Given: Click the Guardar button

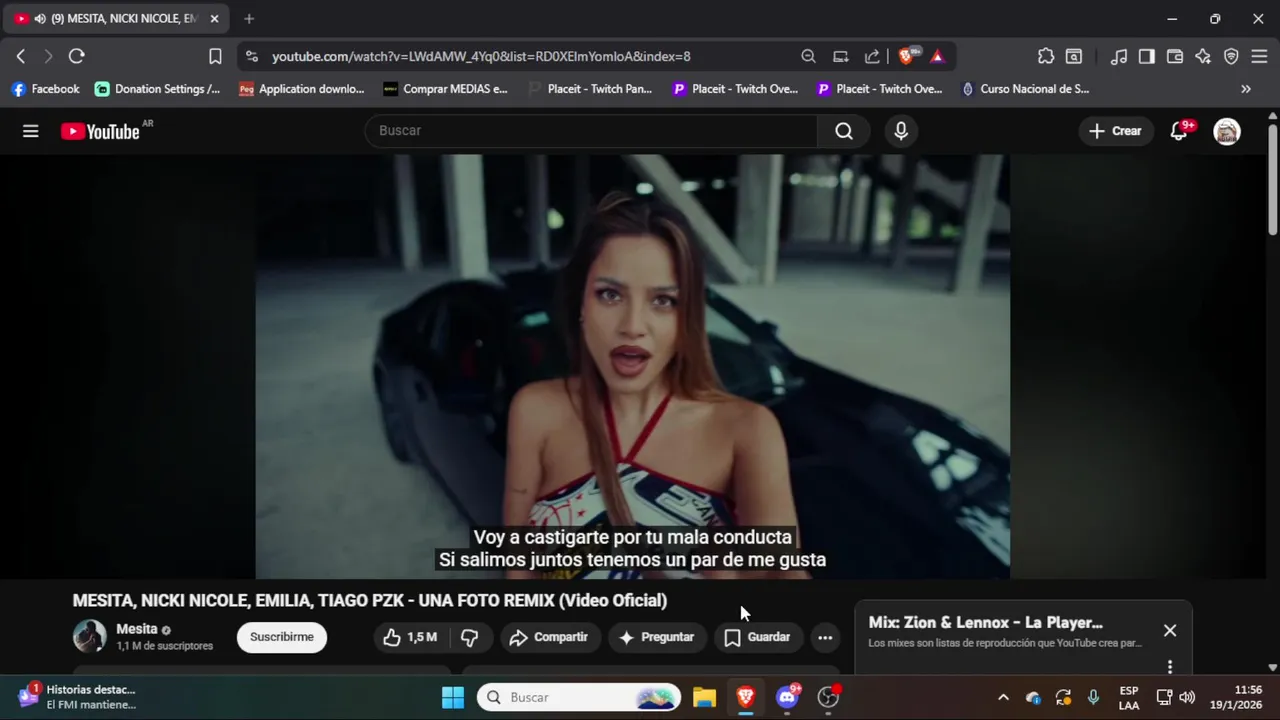Looking at the screenshot, I should pos(757,637).
